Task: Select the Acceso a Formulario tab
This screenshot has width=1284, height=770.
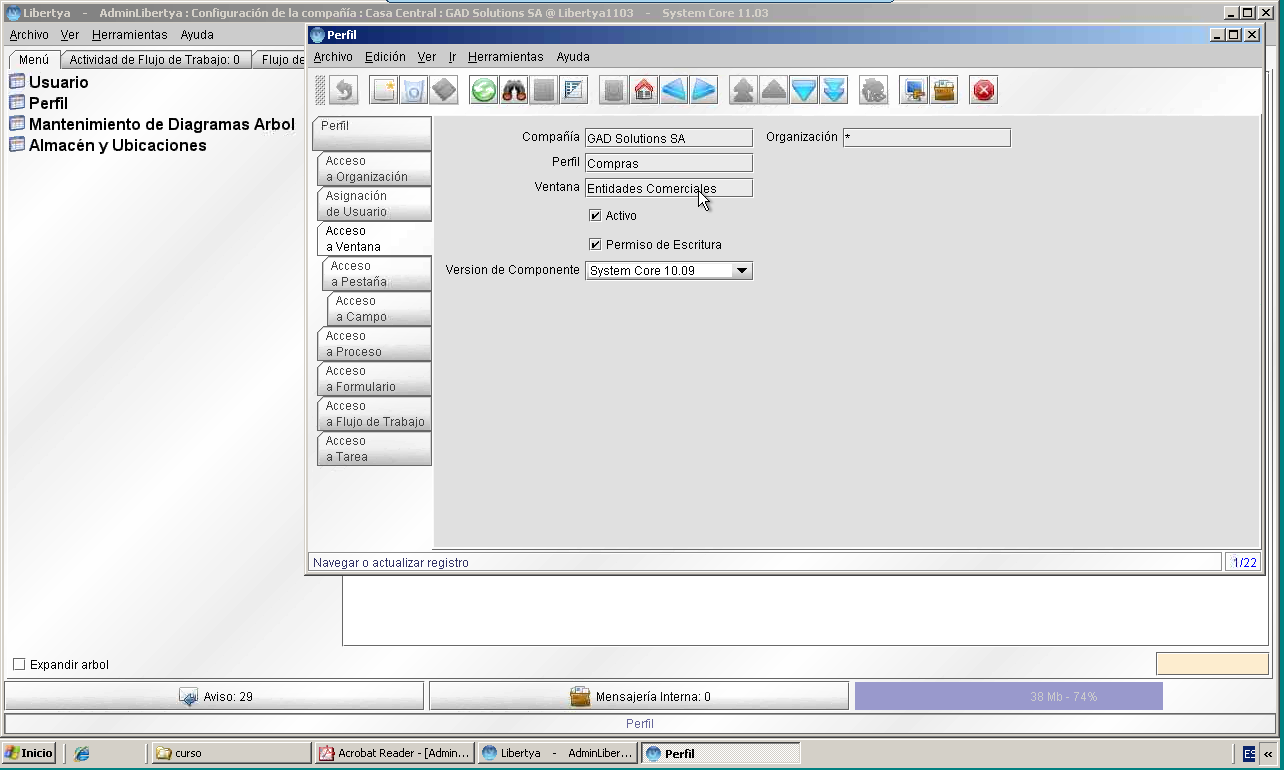Action: pyautogui.click(x=374, y=379)
